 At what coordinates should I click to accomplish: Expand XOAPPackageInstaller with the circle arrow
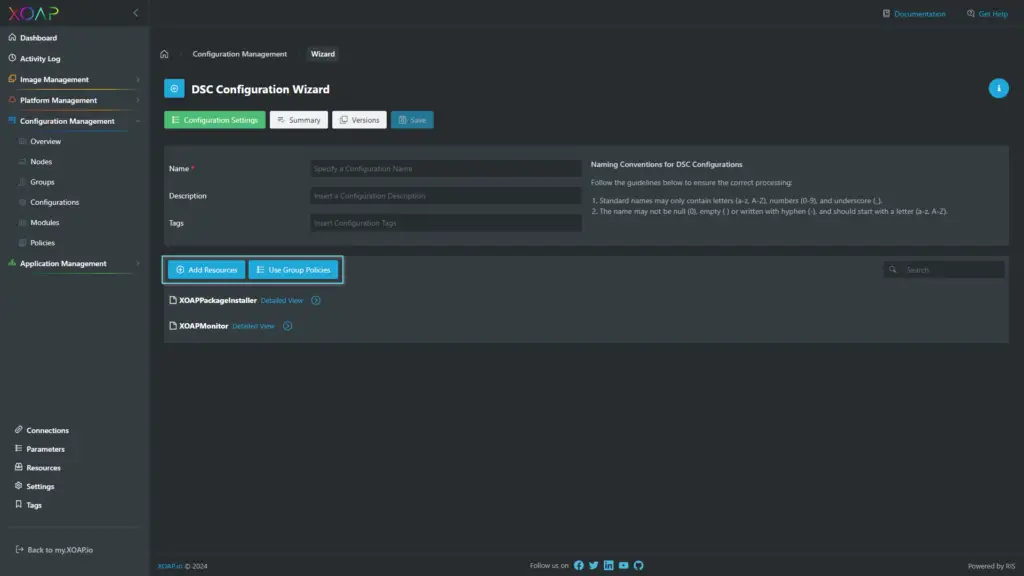tap(315, 300)
